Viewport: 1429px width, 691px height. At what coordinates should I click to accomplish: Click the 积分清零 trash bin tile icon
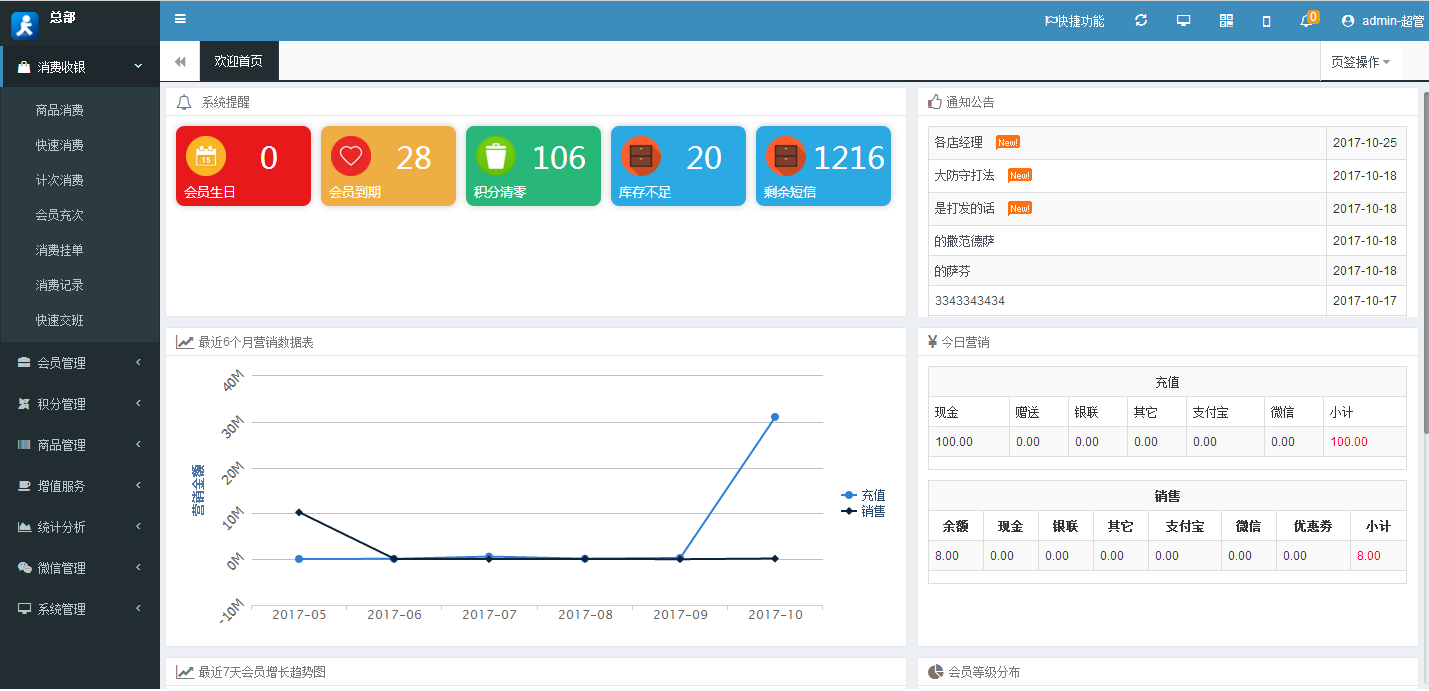pos(496,156)
